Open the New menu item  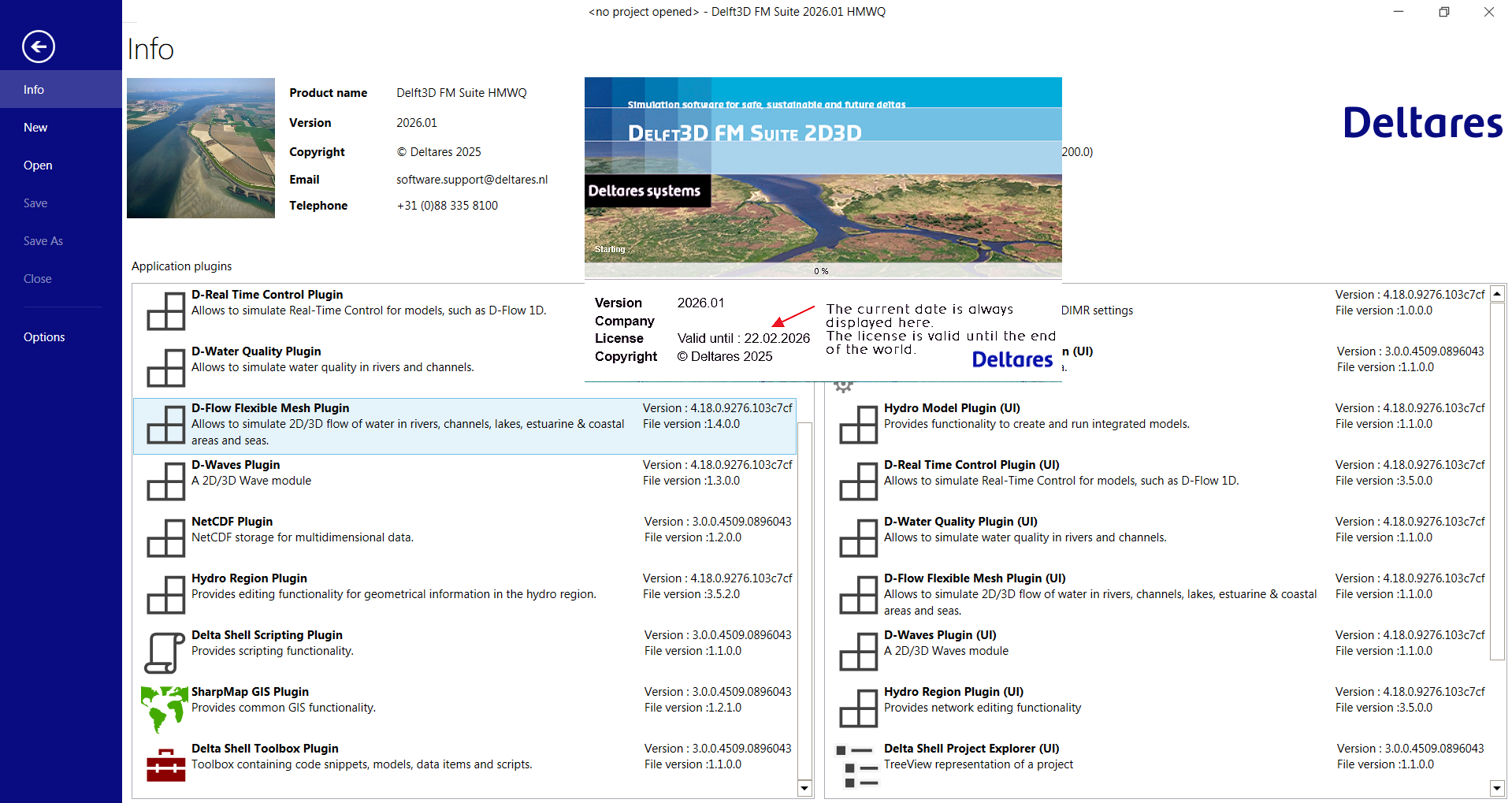tap(61, 127)
